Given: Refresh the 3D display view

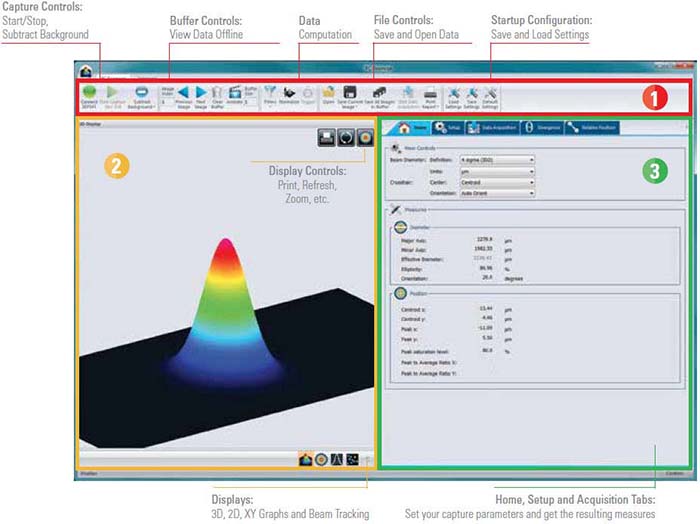Looking at the screenshot, I should pos(345,137).
